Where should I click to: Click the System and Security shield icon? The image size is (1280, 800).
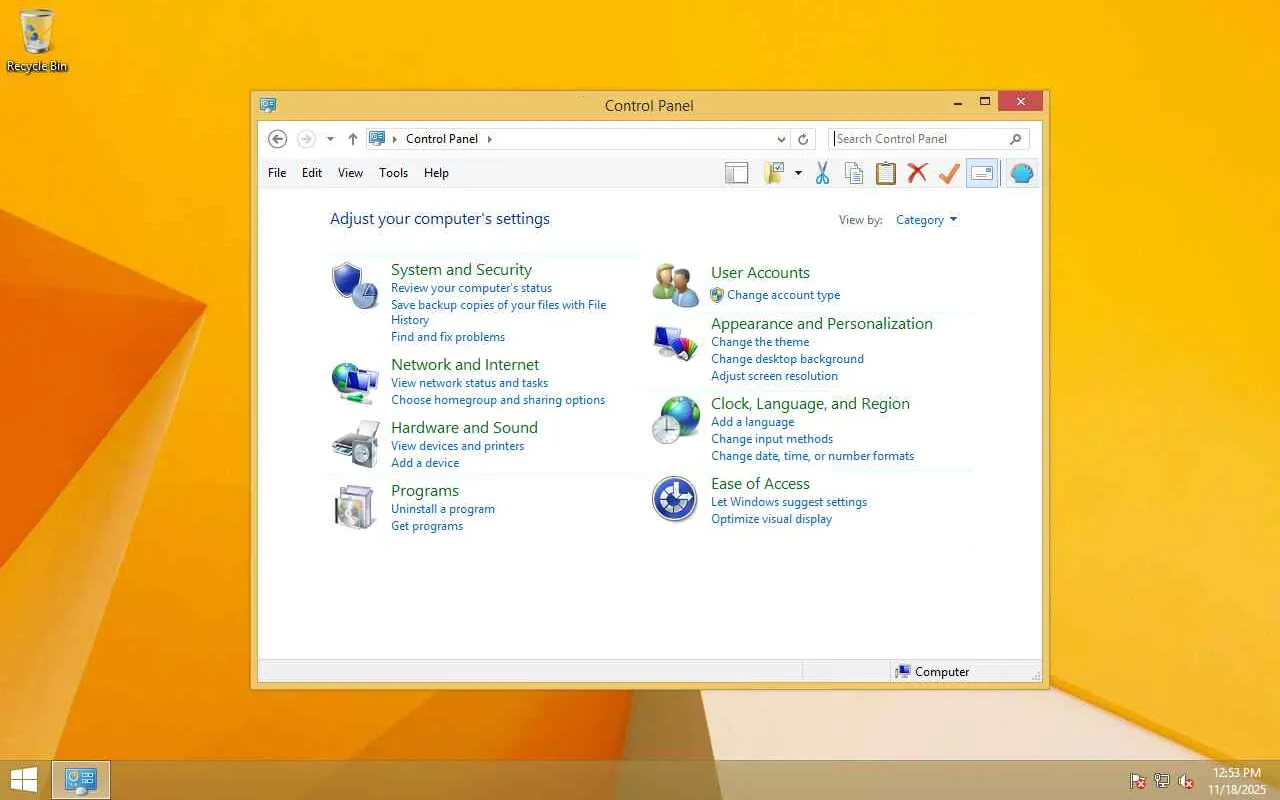[354, 285]
